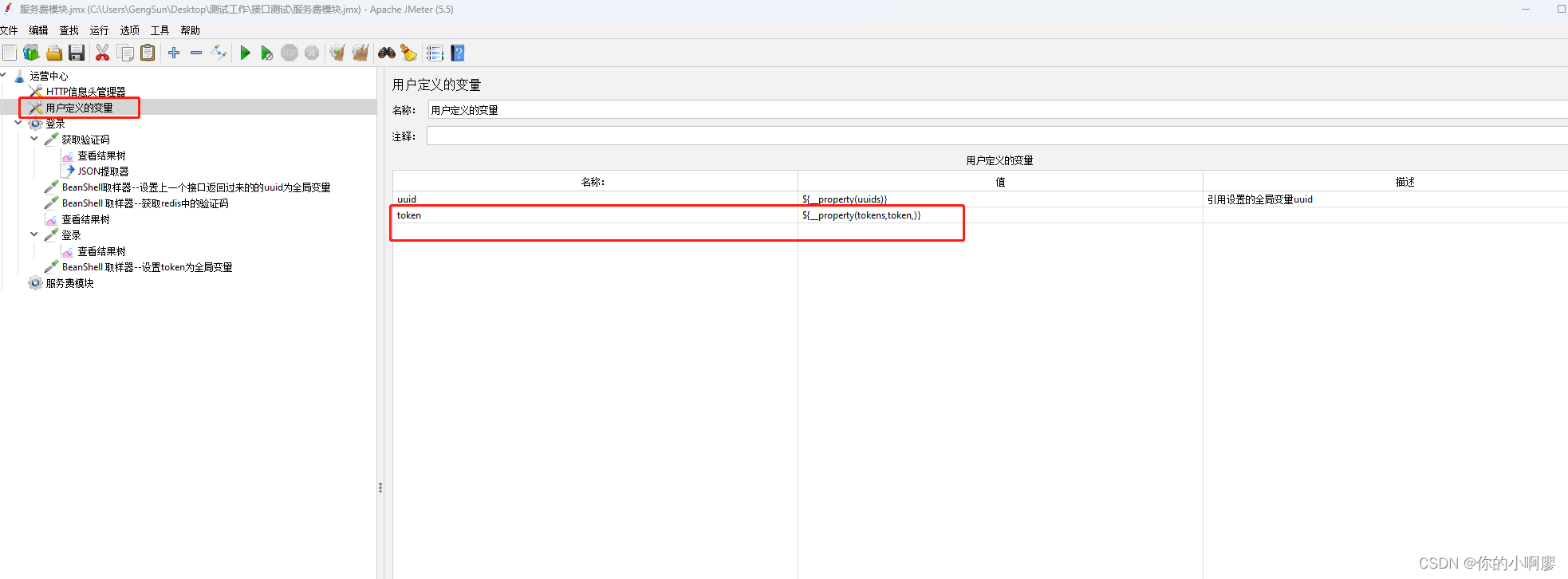Select 用户定义的变量 tree node

tap(79, 108)
